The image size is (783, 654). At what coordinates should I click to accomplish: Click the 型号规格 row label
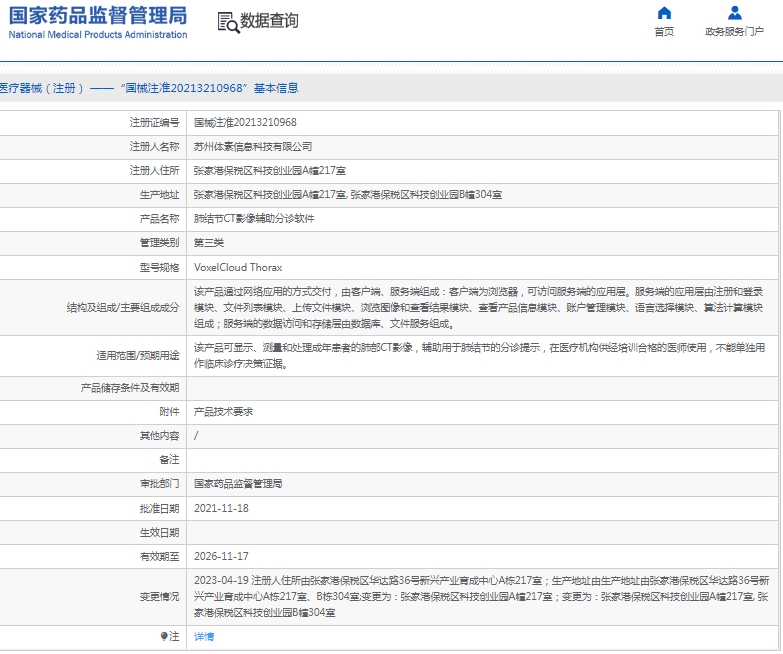pyautogui.click(x=159, y=268)
